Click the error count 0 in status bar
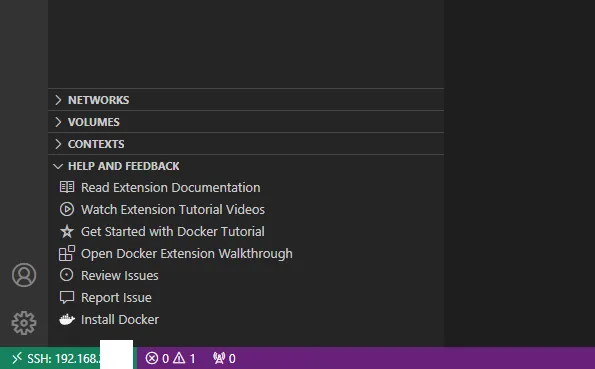The height and width of the screenshot is (369, 595). coord(165,358)
